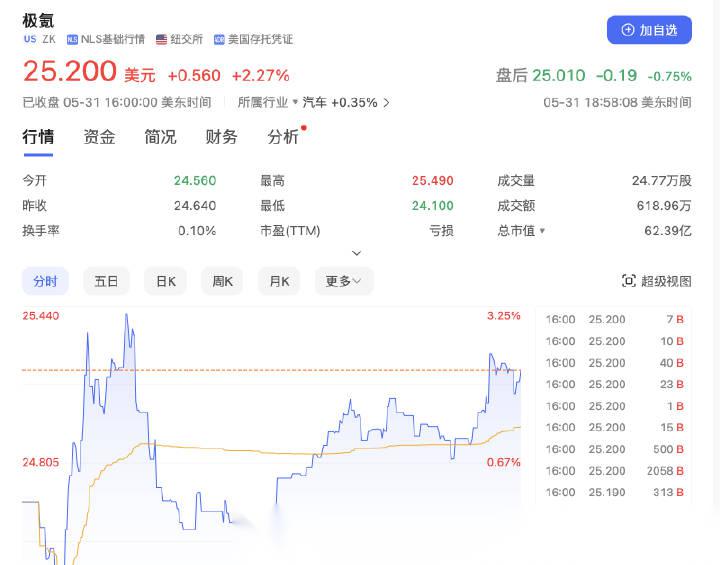Click the 总市值 value 62.39亿
Image resolution: width=720 pixels, height=565 pixels.
tap(668, 231)
